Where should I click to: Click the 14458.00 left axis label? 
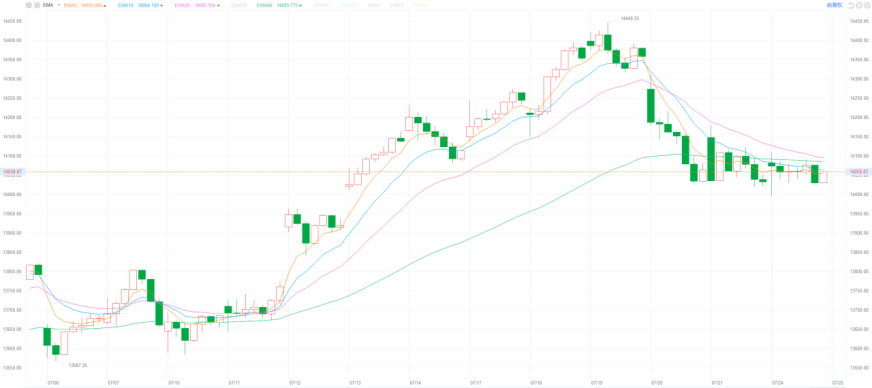coord(12,21)
